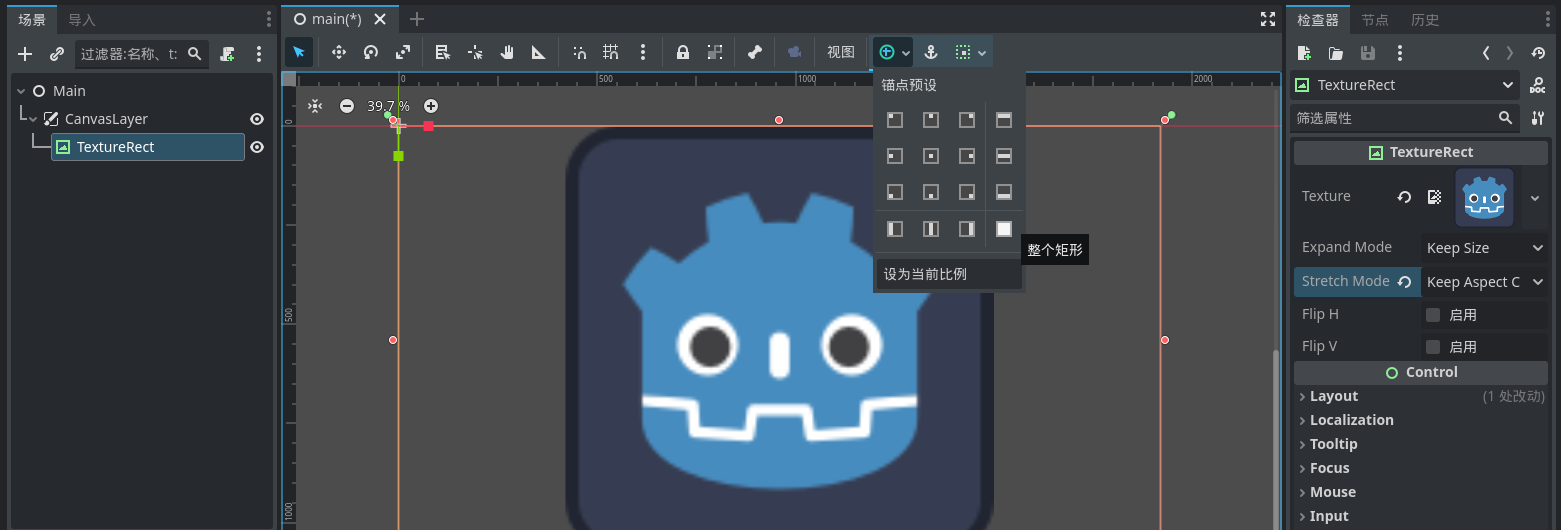The width and height of the screenshot is (1561, 530).
Task: Load a resource via the folder icon
Action: [x=1336, y=53]
